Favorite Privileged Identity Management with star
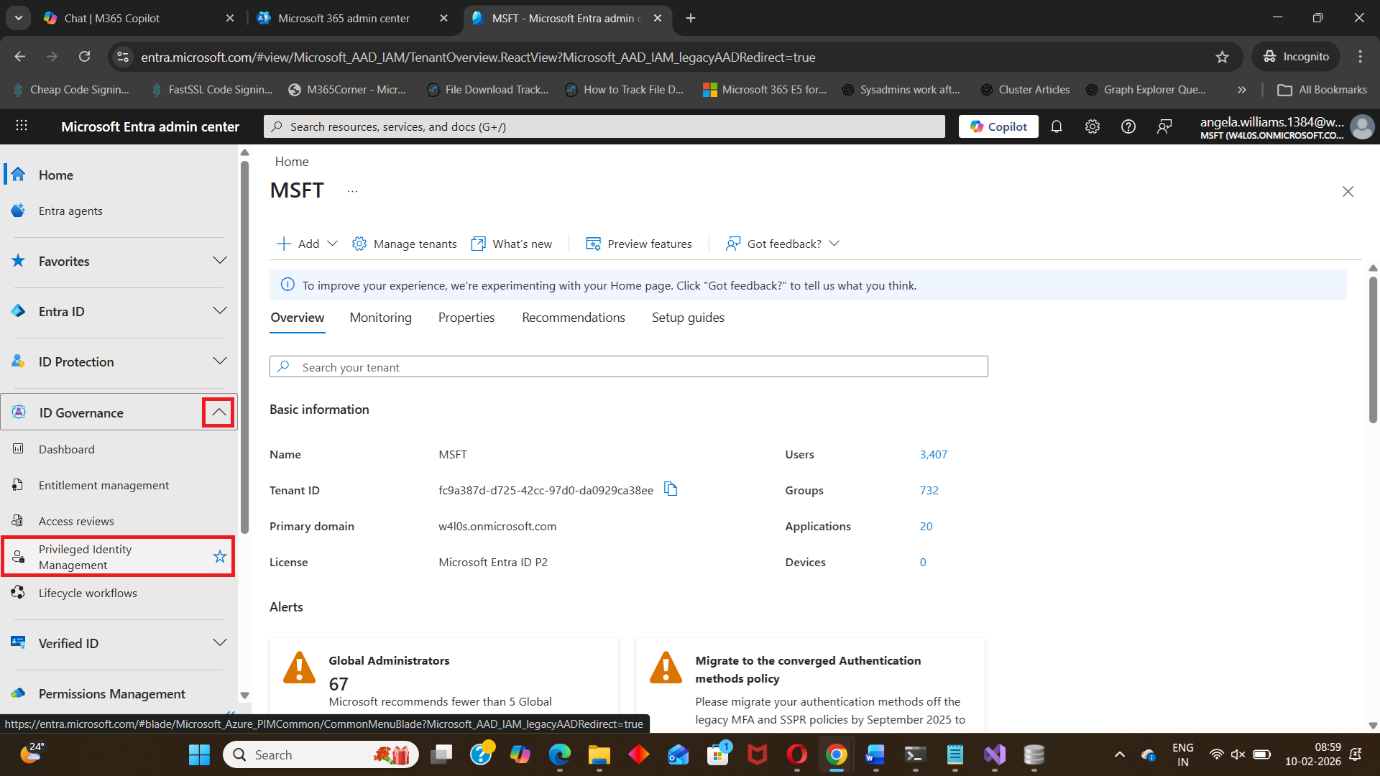The image size is (1380, 776). pyautogui.click(x=220, y=557)
